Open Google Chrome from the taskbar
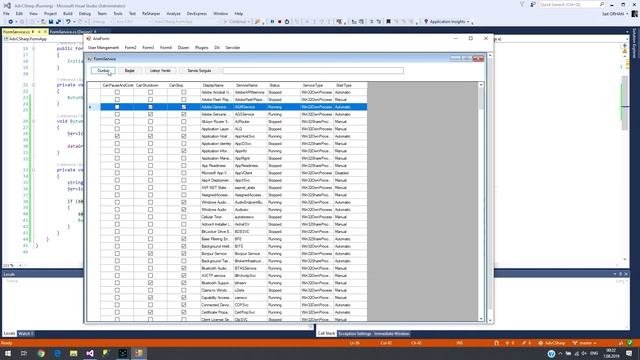The height and width of the screenshot is (360, 640). tap(41, 353)
